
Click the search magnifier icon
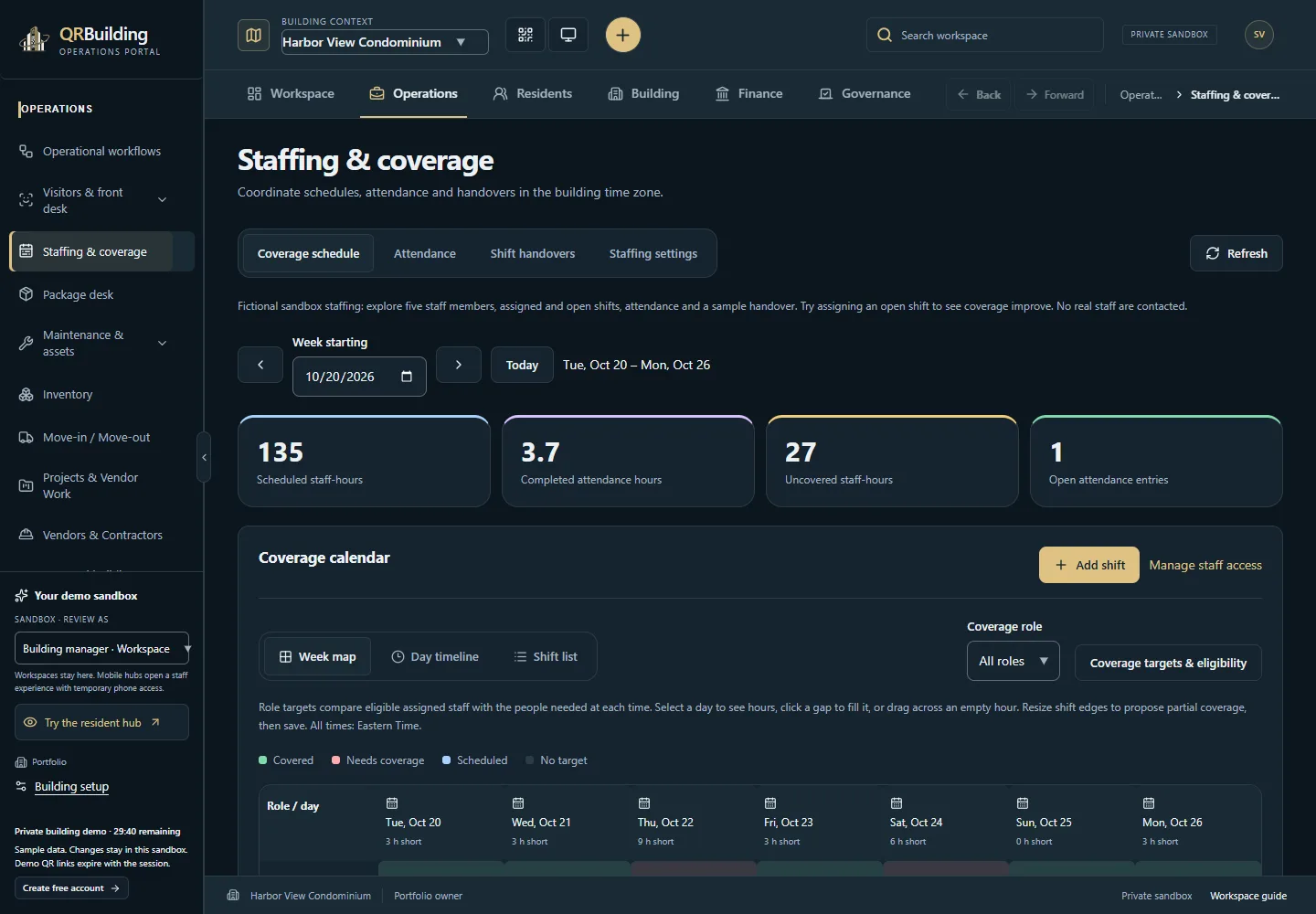coord(885,35)
